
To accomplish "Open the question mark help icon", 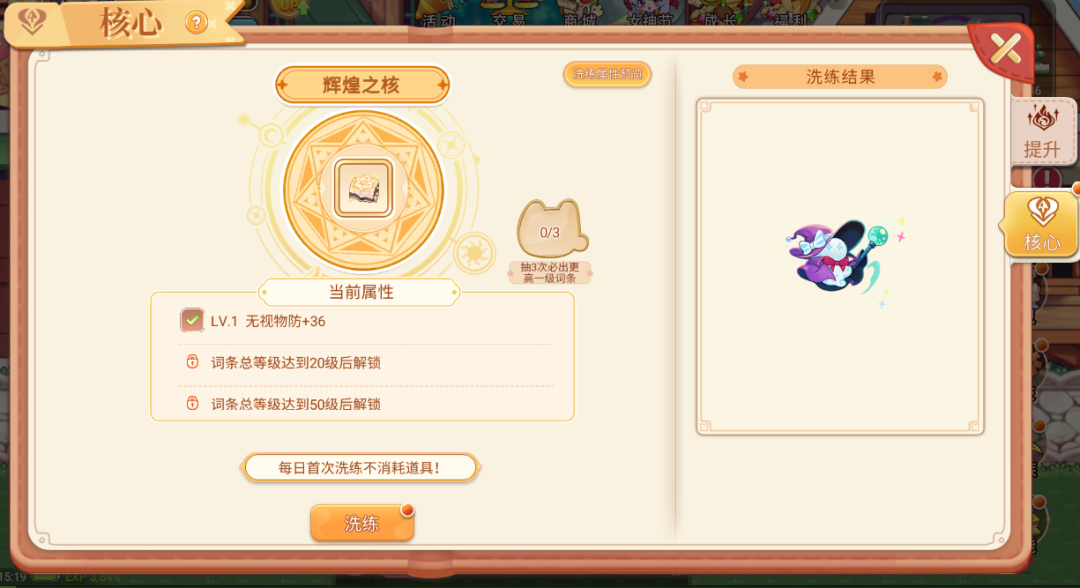I will (196, 23).
